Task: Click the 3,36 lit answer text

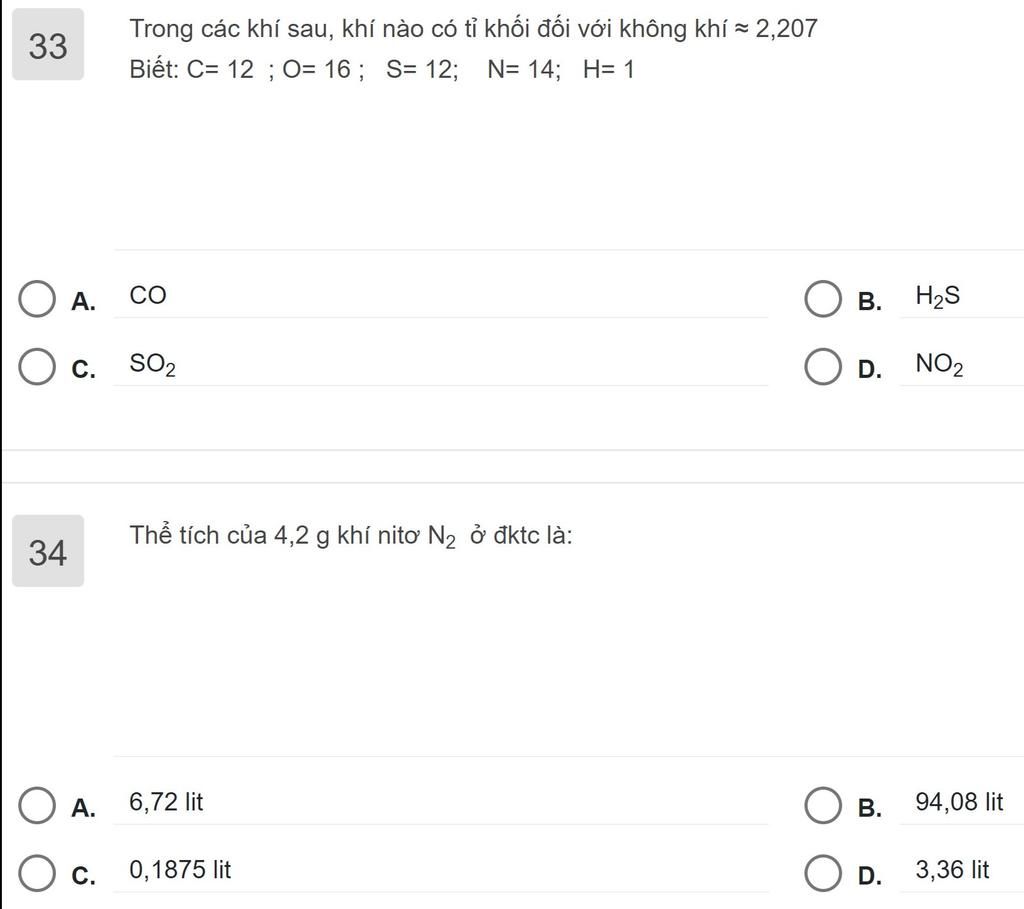Action: (952, 870)
